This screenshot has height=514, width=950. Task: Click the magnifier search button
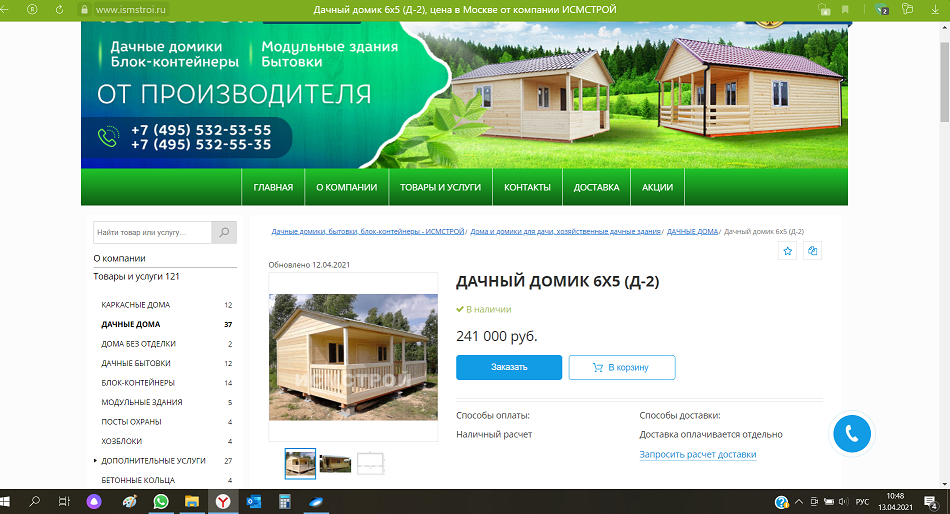(x=224, y=232)
